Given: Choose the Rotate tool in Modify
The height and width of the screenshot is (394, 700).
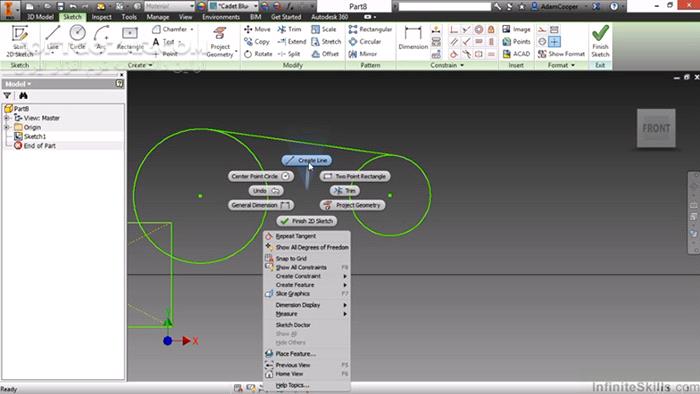Looking at the screenshot, I should click(258, 54).
